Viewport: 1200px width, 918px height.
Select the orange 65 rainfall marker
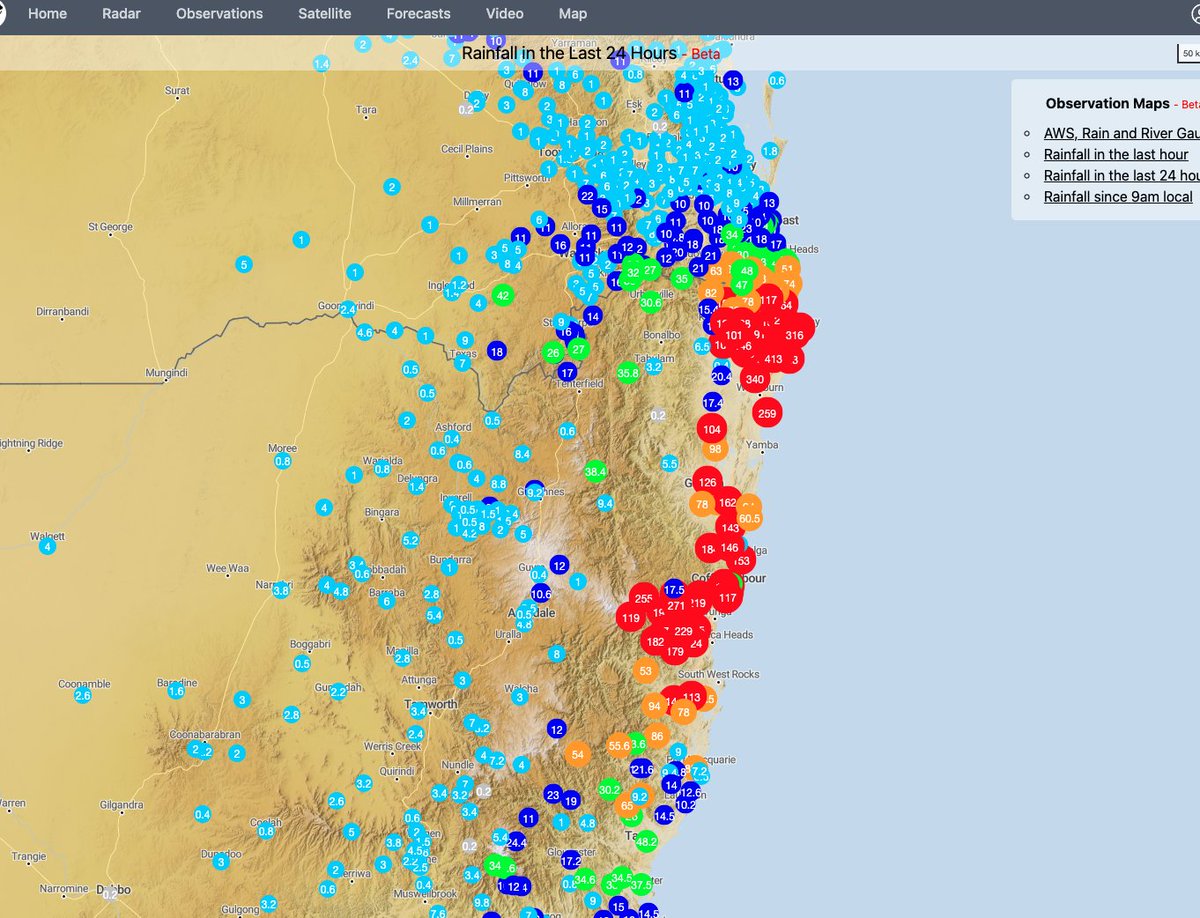click(626, 806)
